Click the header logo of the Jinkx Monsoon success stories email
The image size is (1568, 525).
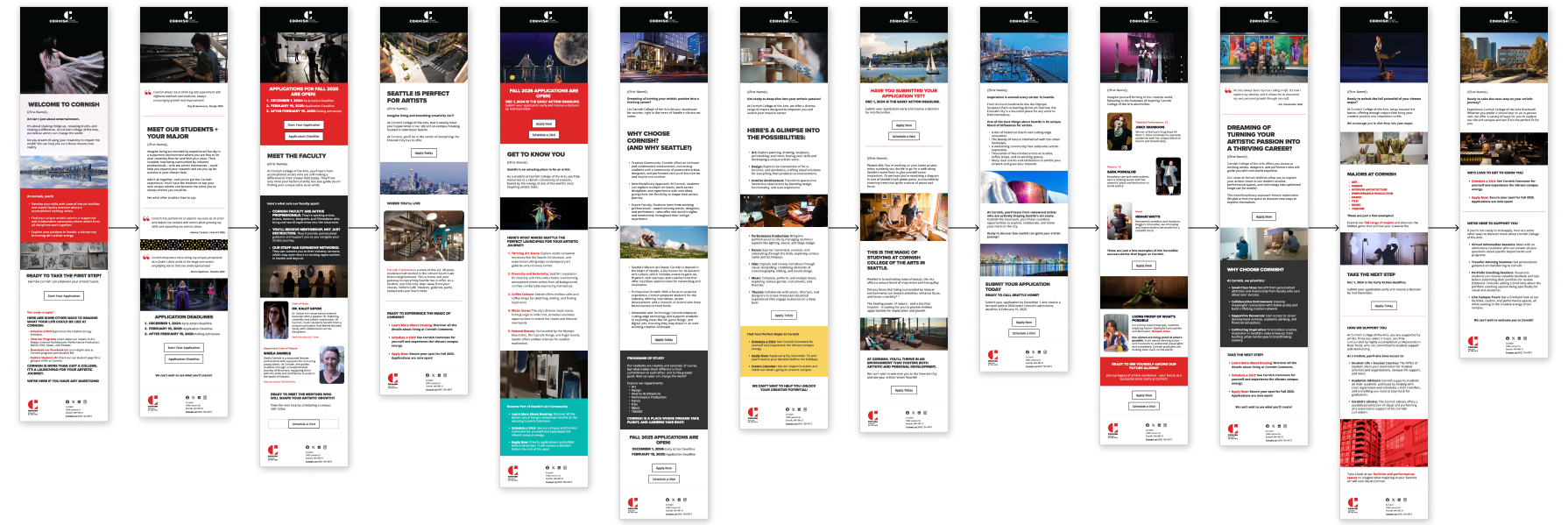[x=1144, y=18]
